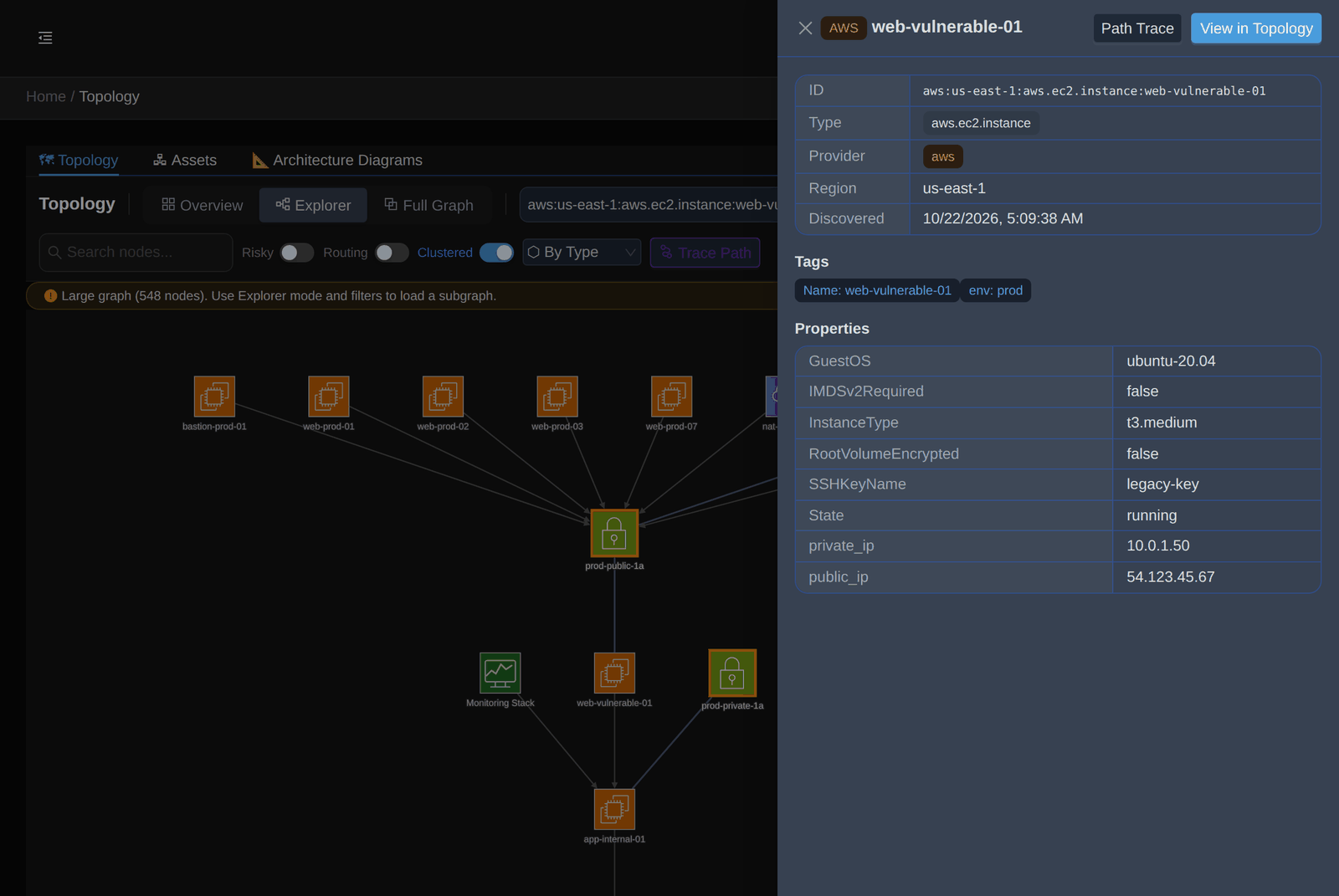Select the web-prod-02 instance node

click(x=443, y=397)
